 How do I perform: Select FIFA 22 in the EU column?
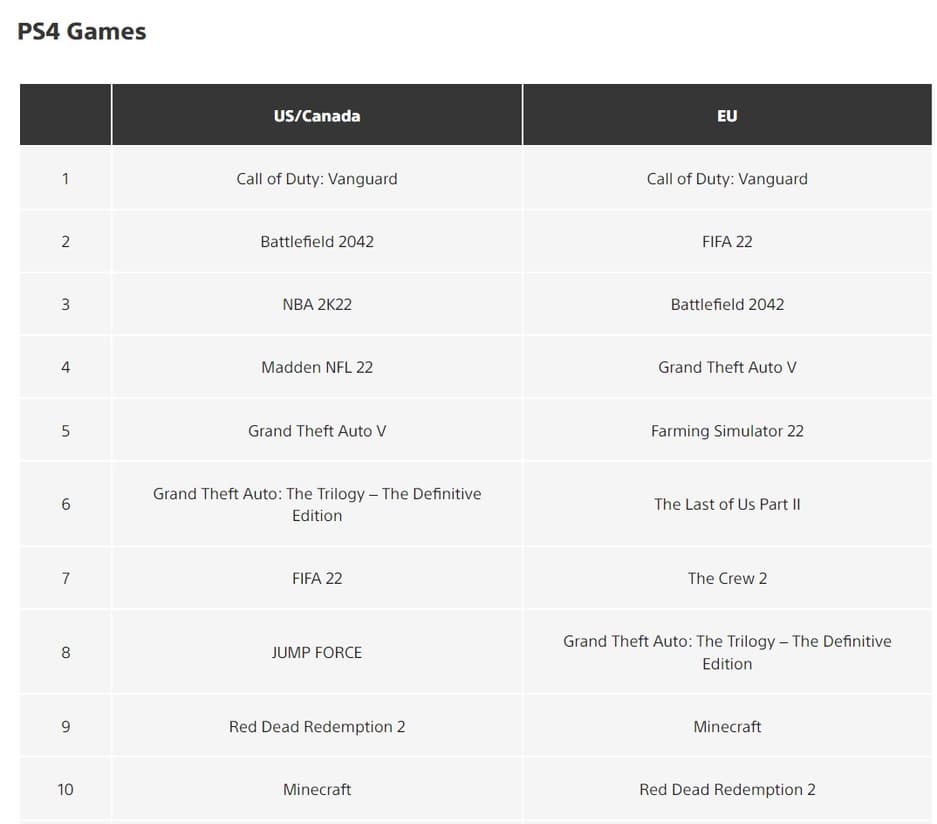(727, 242)
